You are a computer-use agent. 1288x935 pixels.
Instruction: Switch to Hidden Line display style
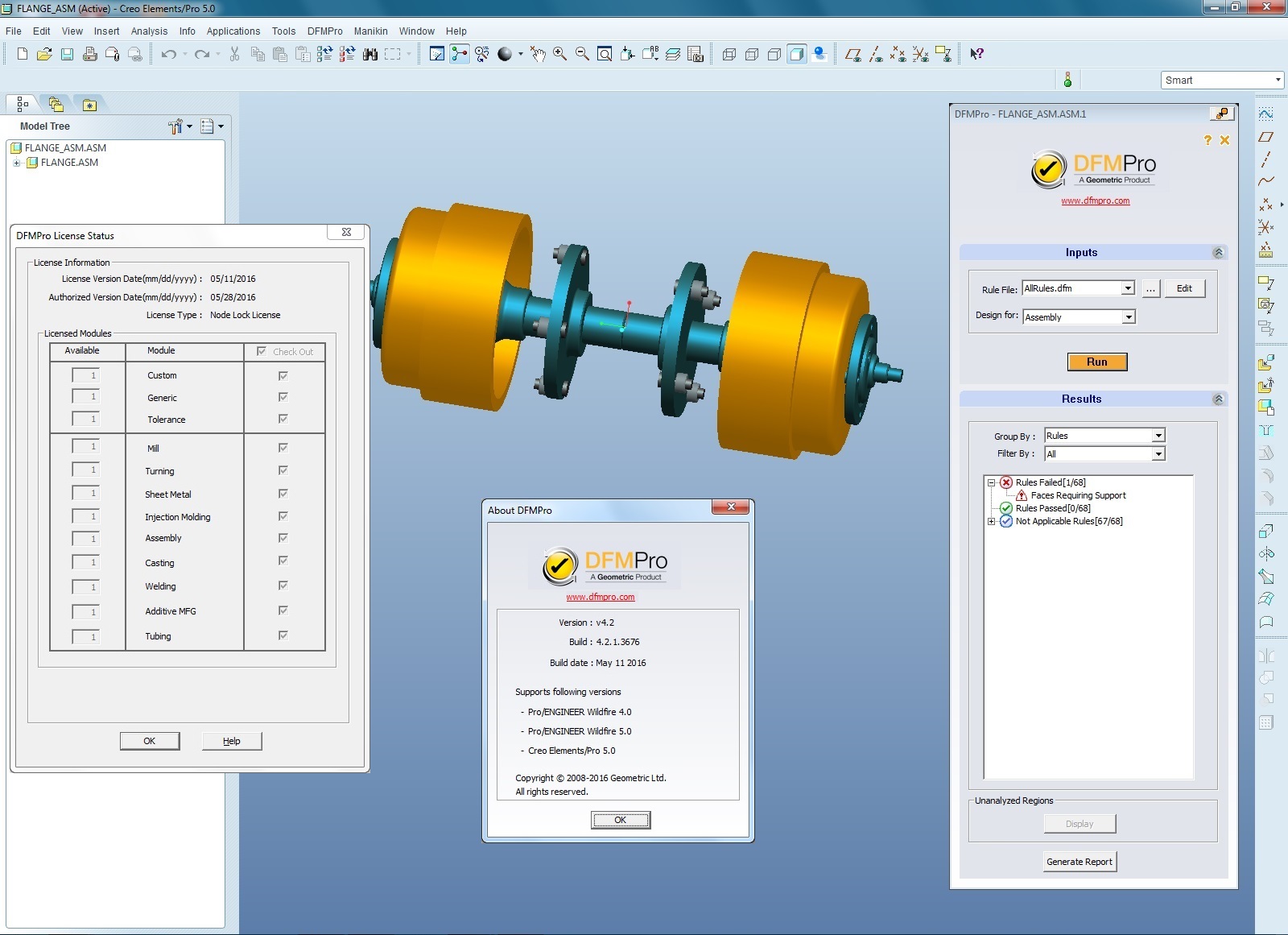752,54
